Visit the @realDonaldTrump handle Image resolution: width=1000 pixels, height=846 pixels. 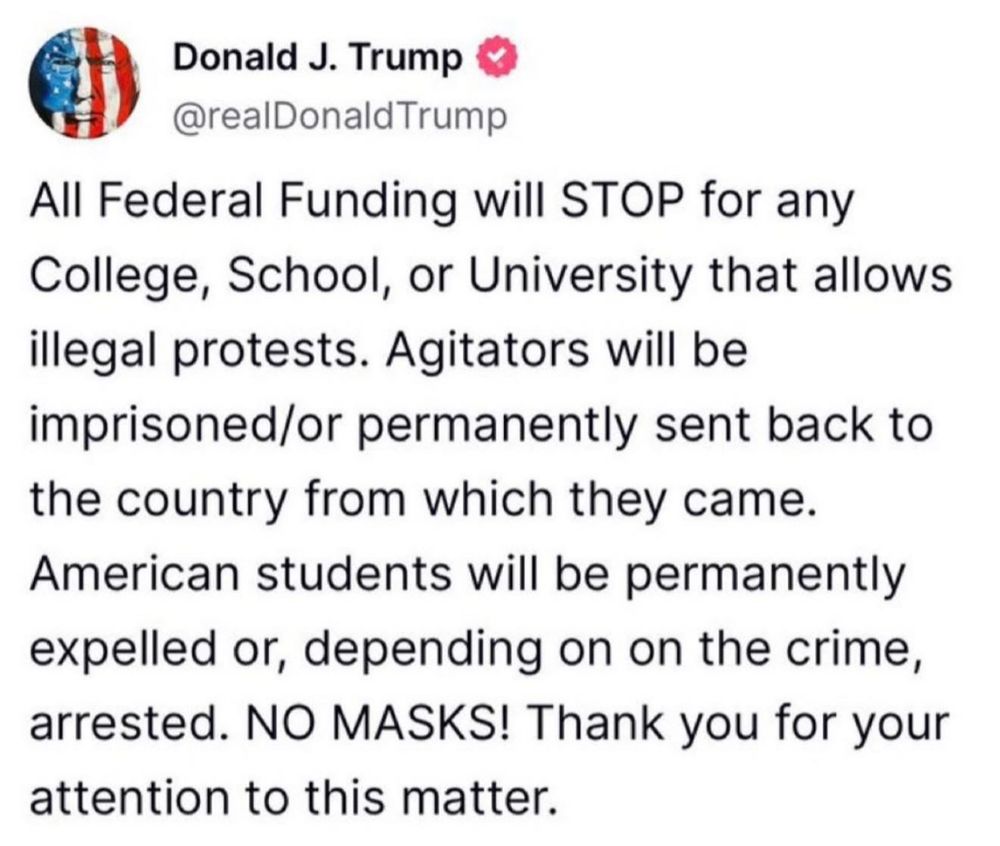click(340, 117)
